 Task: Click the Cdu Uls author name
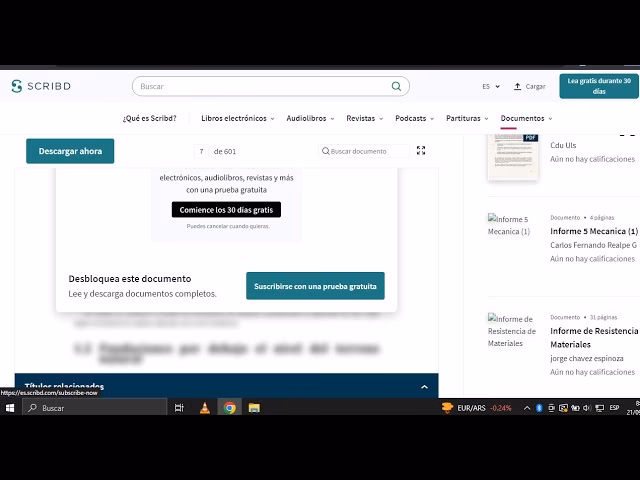(563, 145)
